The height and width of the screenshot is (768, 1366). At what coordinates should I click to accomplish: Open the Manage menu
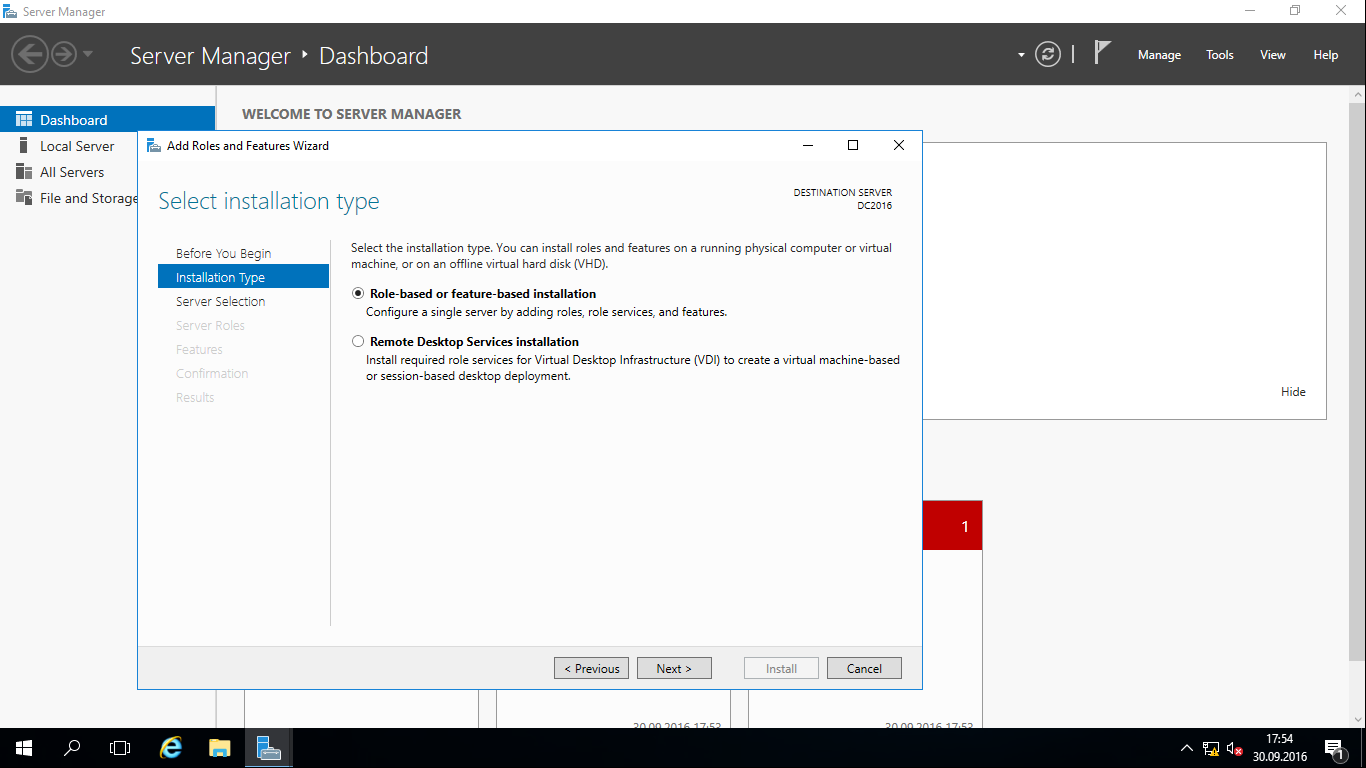1159,55
